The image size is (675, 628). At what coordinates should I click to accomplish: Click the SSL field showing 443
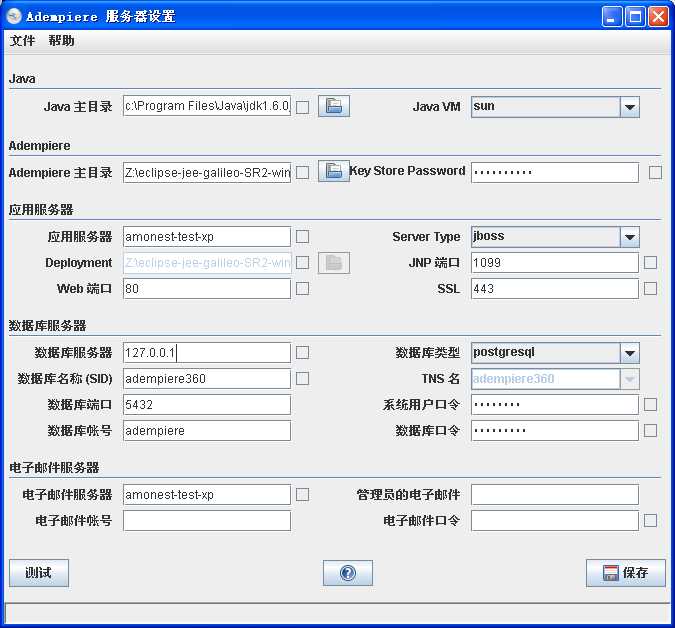[x=555, y=288]
